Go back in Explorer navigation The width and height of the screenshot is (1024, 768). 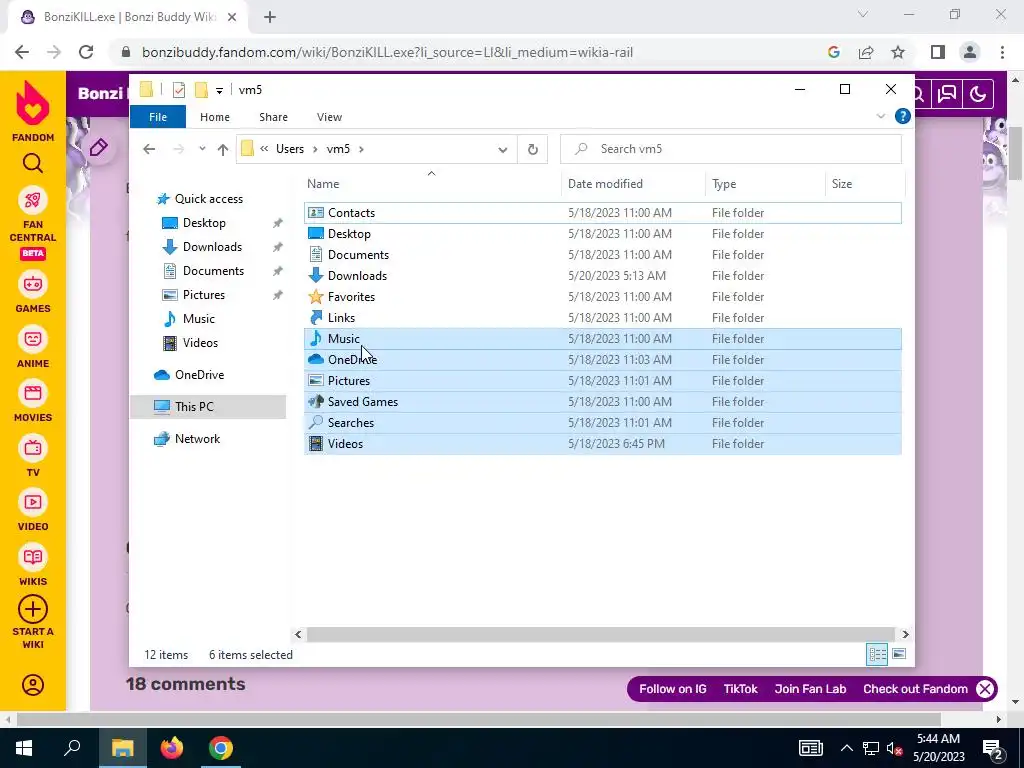[149, 149]
